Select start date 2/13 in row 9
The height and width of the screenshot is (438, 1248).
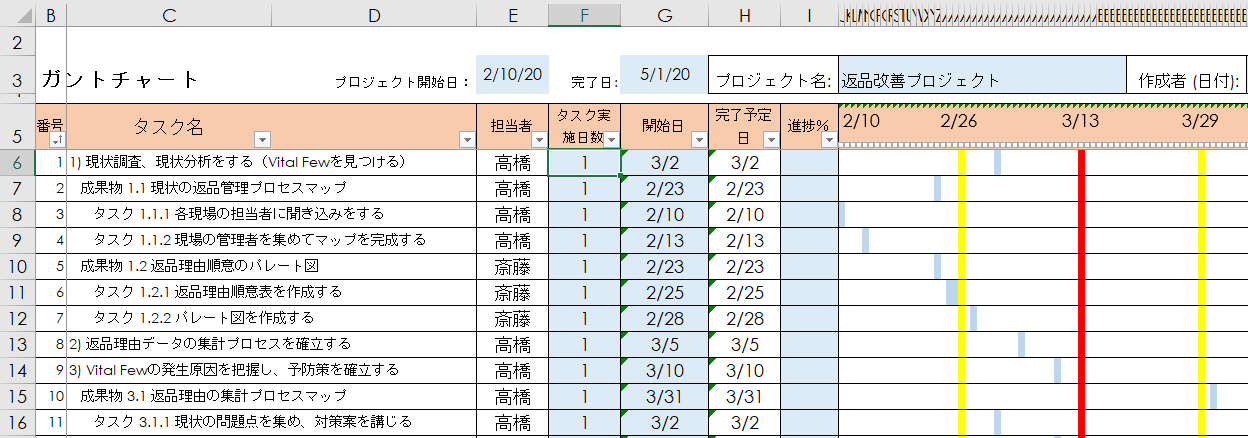point(664,240)
